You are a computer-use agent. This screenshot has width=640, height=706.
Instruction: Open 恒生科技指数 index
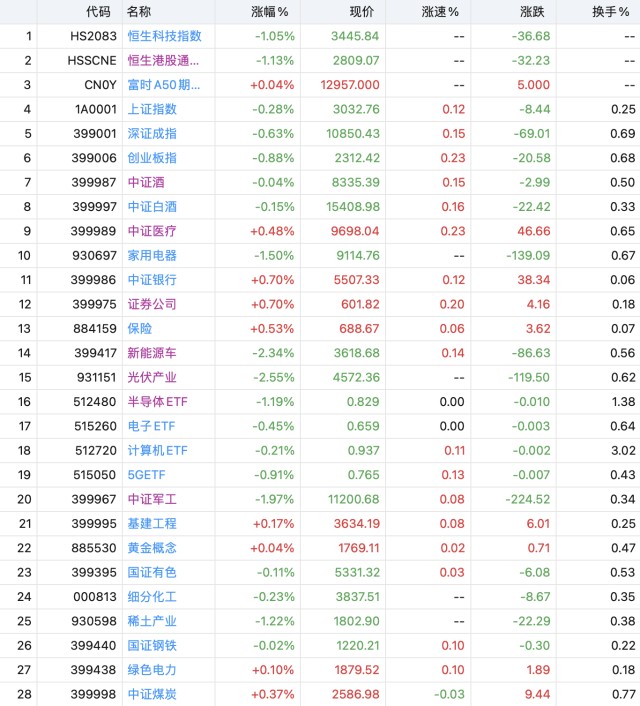[164, 36]
